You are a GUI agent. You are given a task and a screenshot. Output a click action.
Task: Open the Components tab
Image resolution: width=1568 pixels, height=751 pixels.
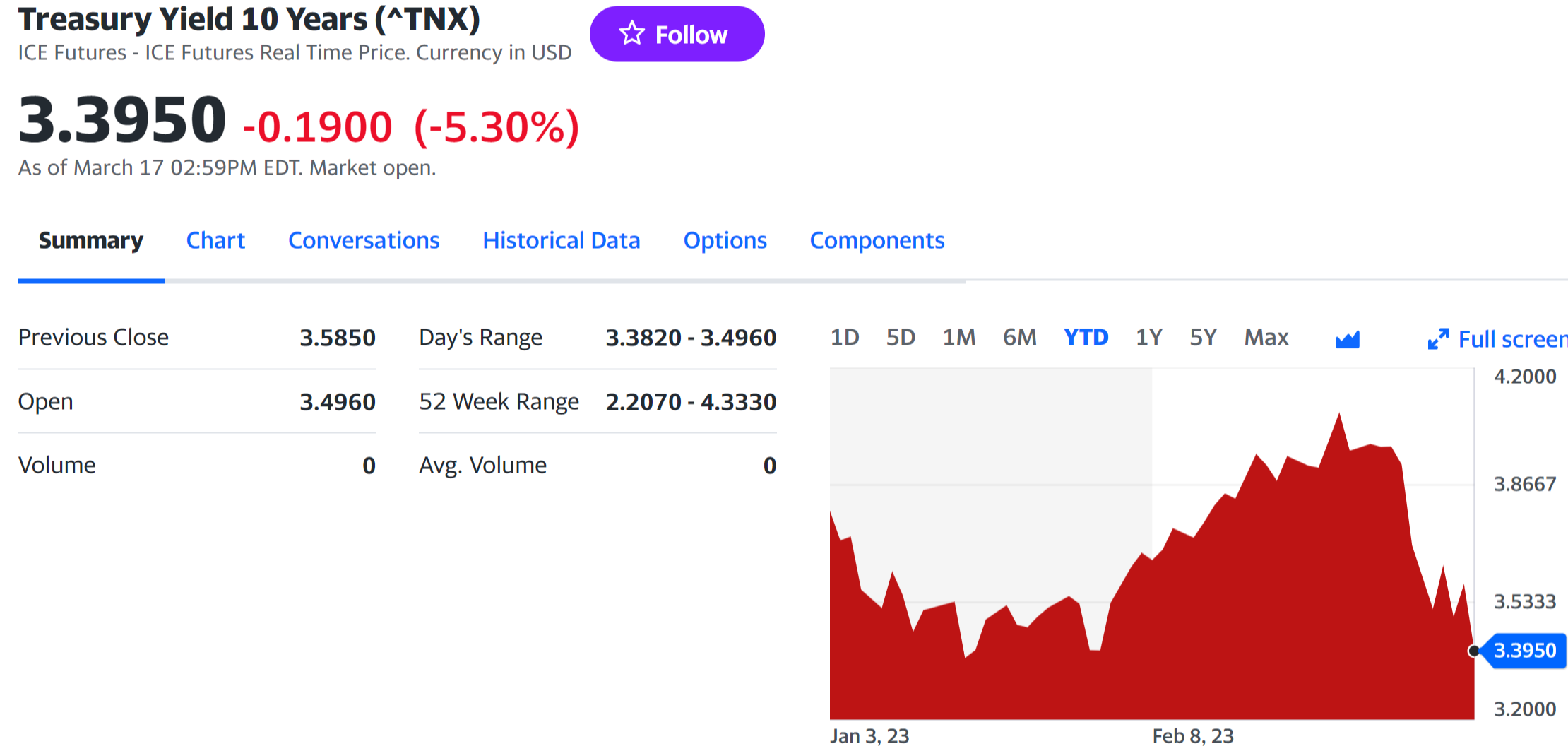pyautogui.click(x=877, y=241)
